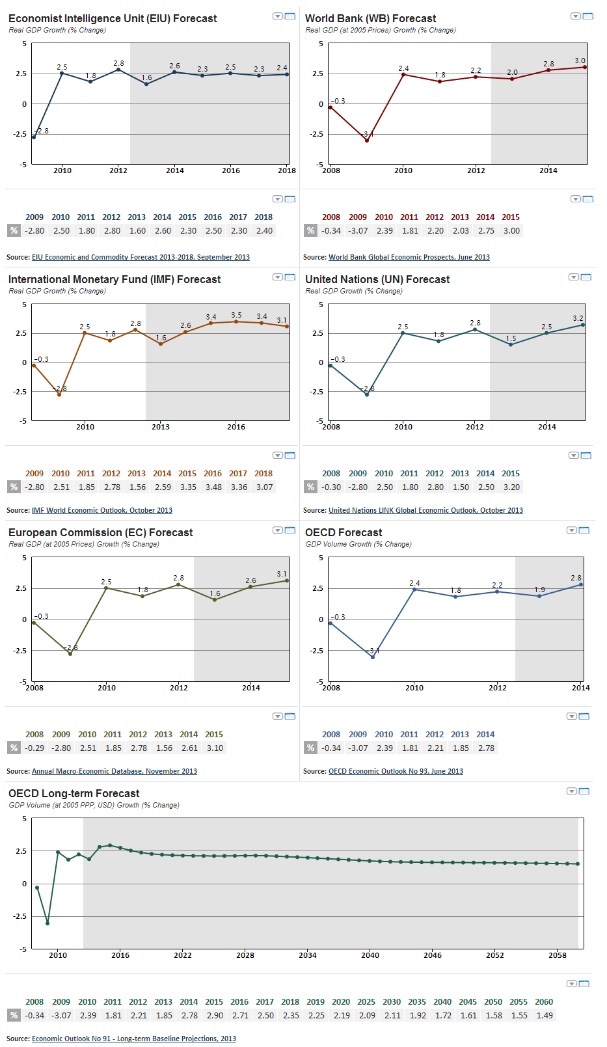Click blue window icon beside OECD Forecast title
This screenshot has height=1047, width=607.
587,531
